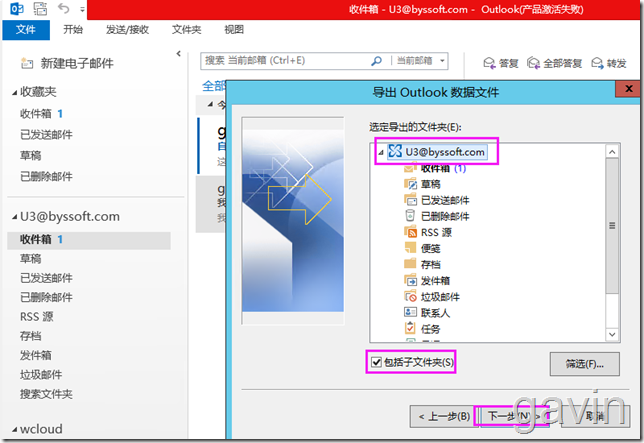Select RSS 源 in the folder pane
This screenshot has width=644, height=443.
(x=37, y=317)
